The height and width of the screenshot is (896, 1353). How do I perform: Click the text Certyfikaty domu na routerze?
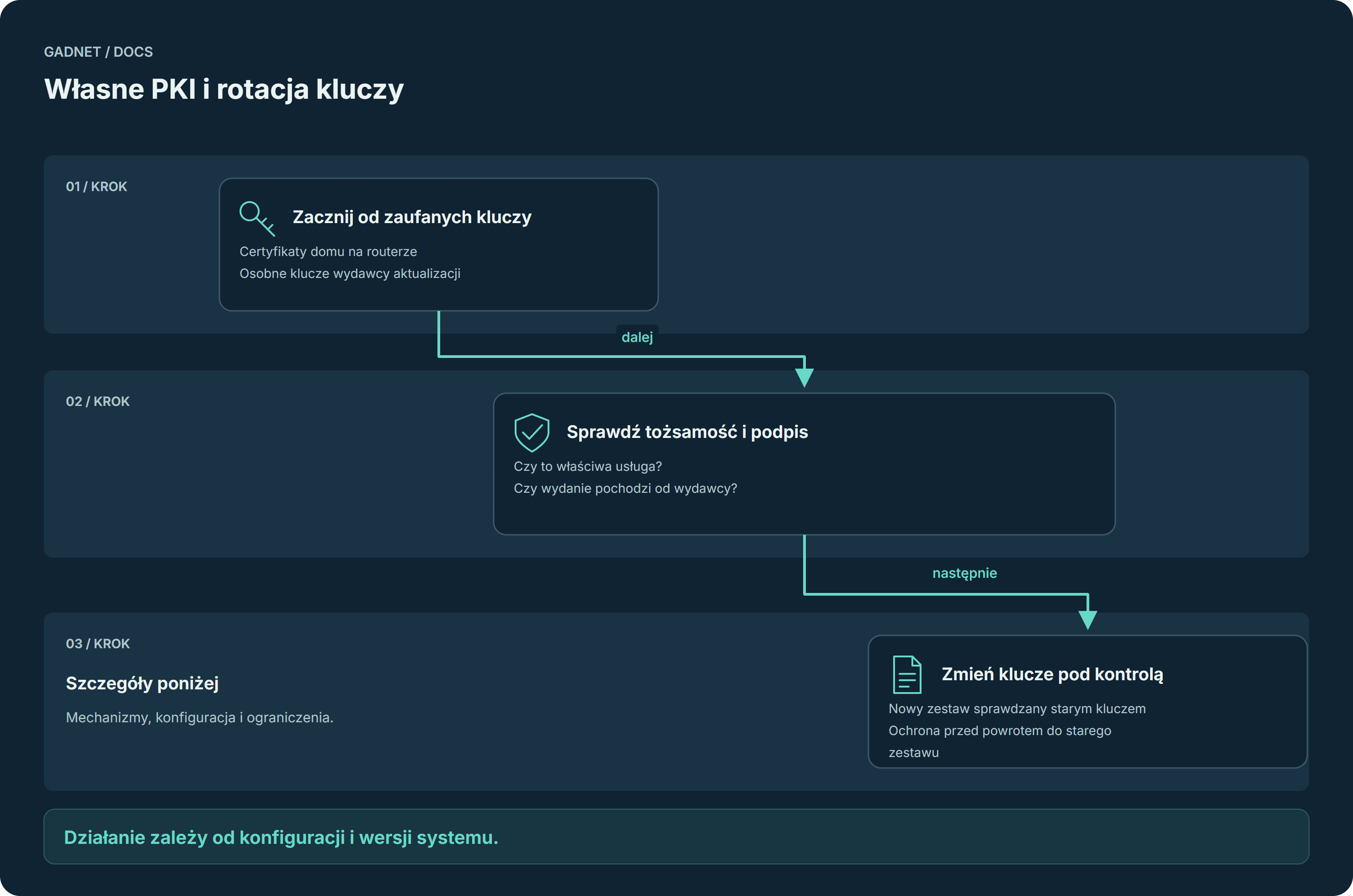coord(328,252)
